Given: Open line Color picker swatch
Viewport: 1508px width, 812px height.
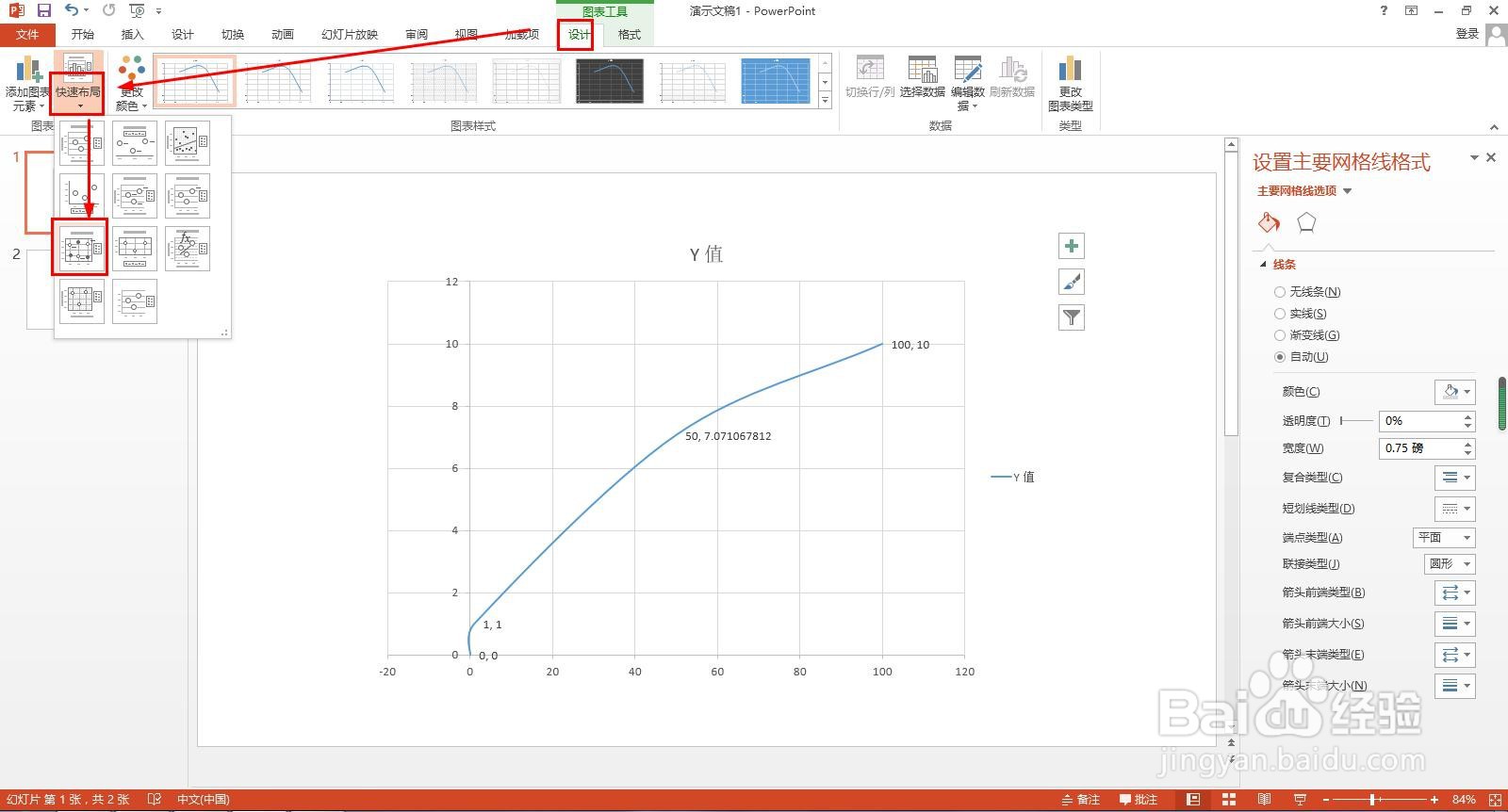Looking at the screenshot, I should pos(1454,392).
